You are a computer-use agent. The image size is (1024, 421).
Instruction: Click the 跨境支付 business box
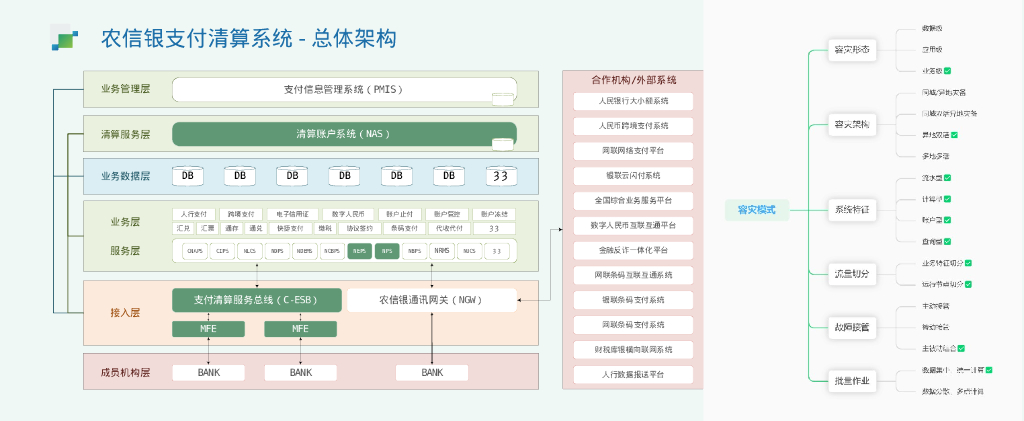(240, 214)
